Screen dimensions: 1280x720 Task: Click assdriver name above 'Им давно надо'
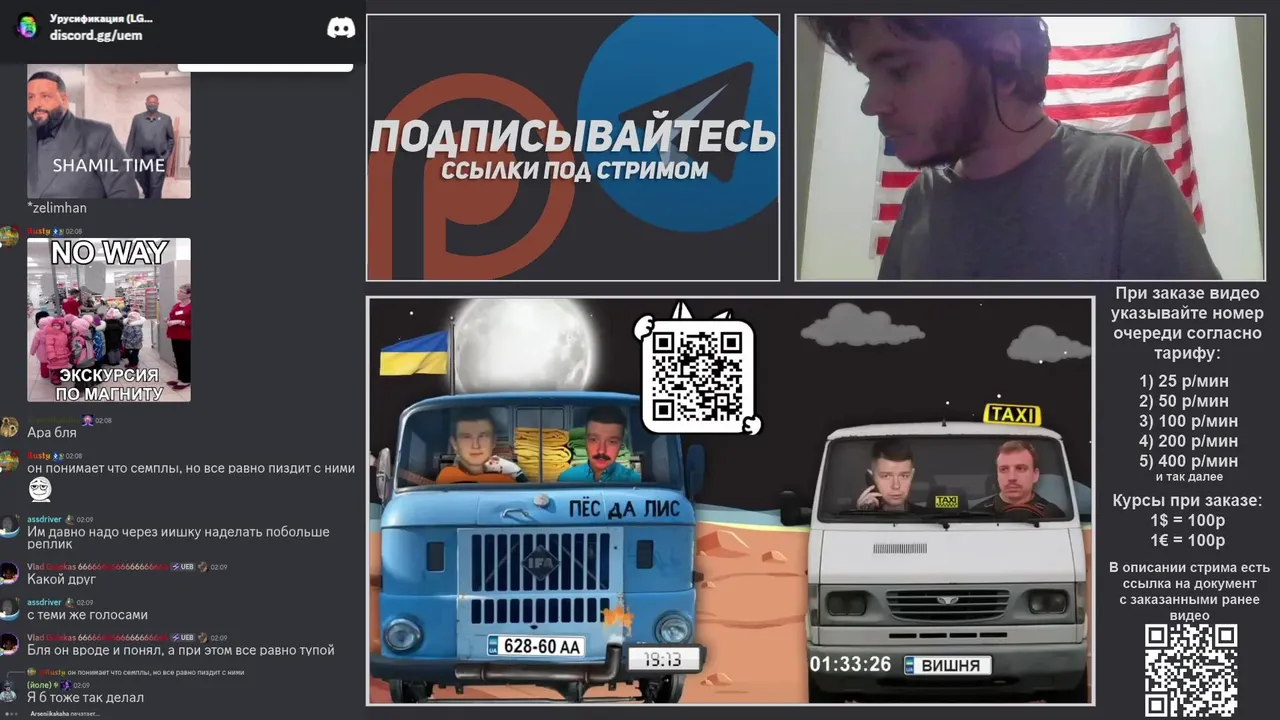pos(44,519)
